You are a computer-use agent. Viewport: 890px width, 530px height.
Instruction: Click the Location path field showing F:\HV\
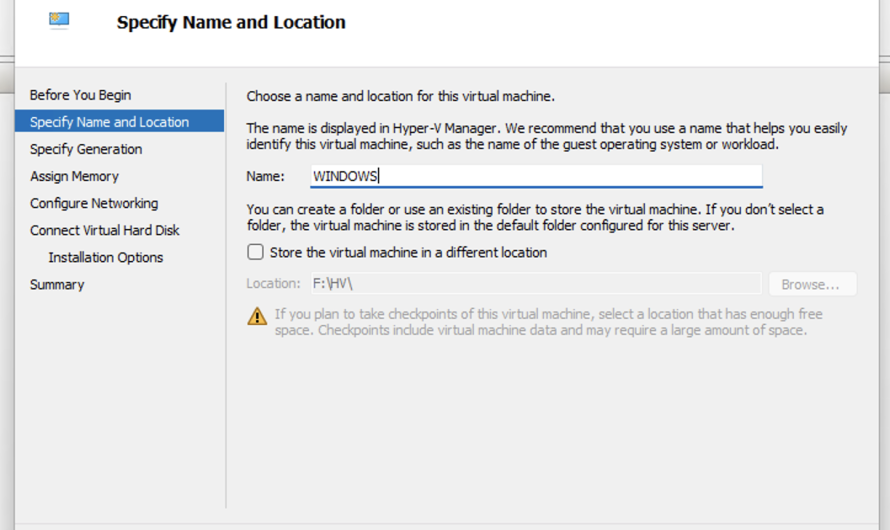click(536, 284)
